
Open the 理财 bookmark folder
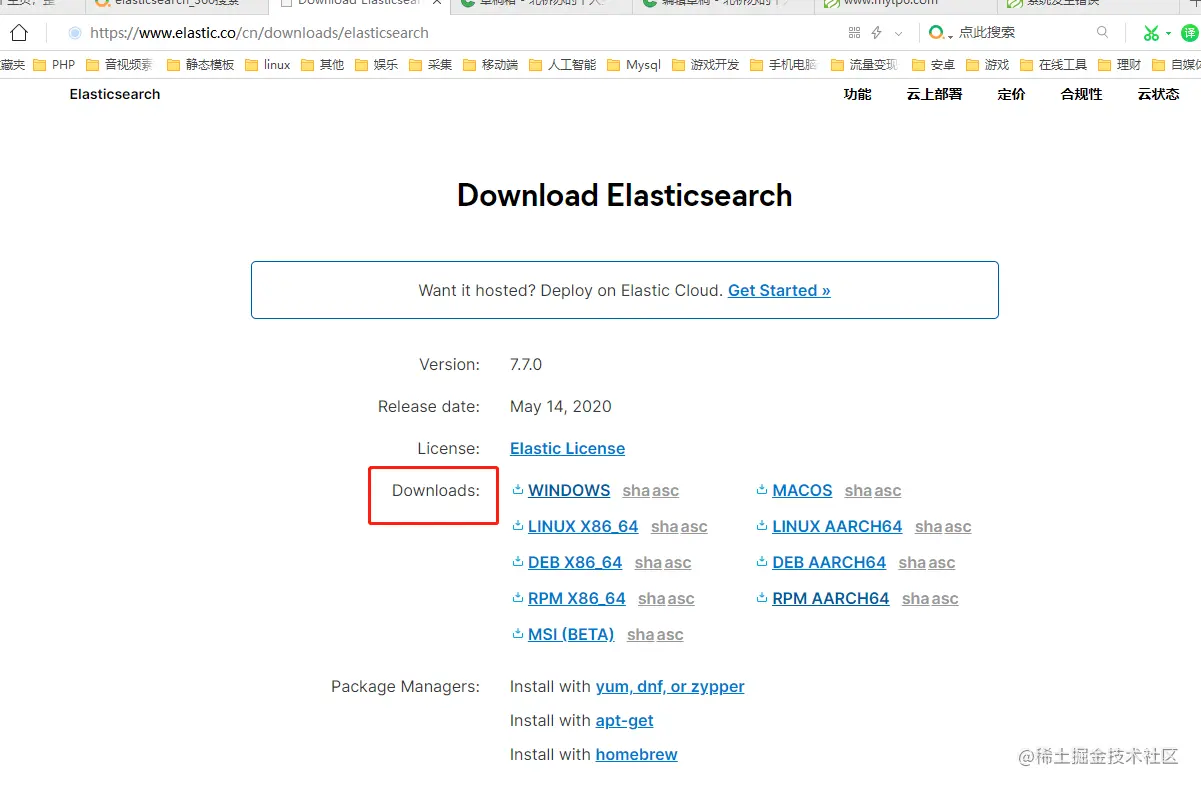[1119, 65]
